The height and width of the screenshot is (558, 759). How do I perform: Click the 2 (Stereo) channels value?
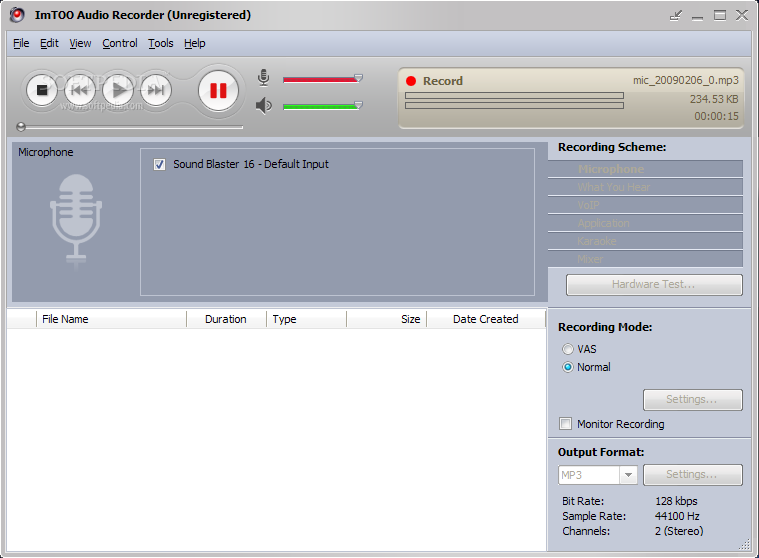pos(679,531)
